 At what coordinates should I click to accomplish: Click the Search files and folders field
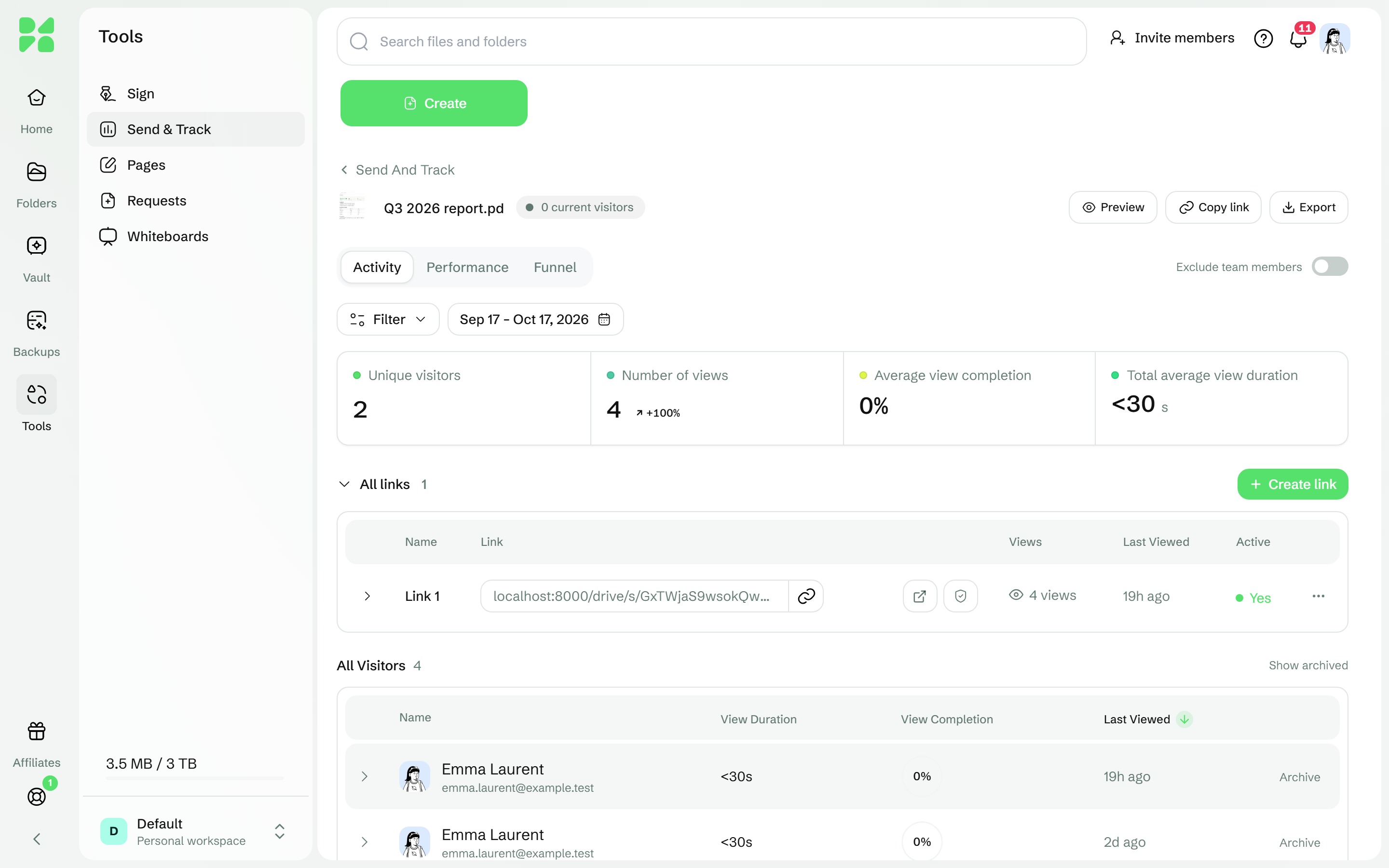tap(711, 41)
